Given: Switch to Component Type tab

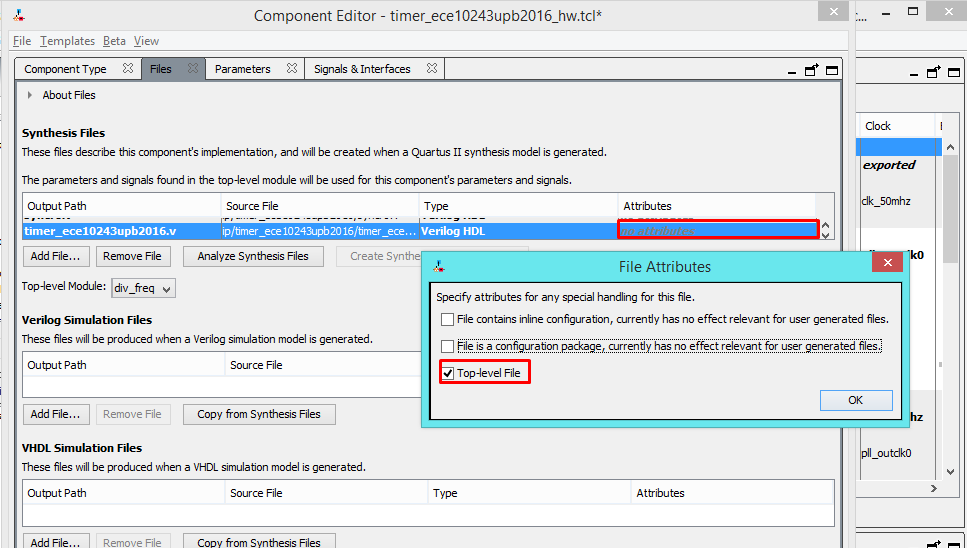Looking at the screenshot, I should (65, 69).
